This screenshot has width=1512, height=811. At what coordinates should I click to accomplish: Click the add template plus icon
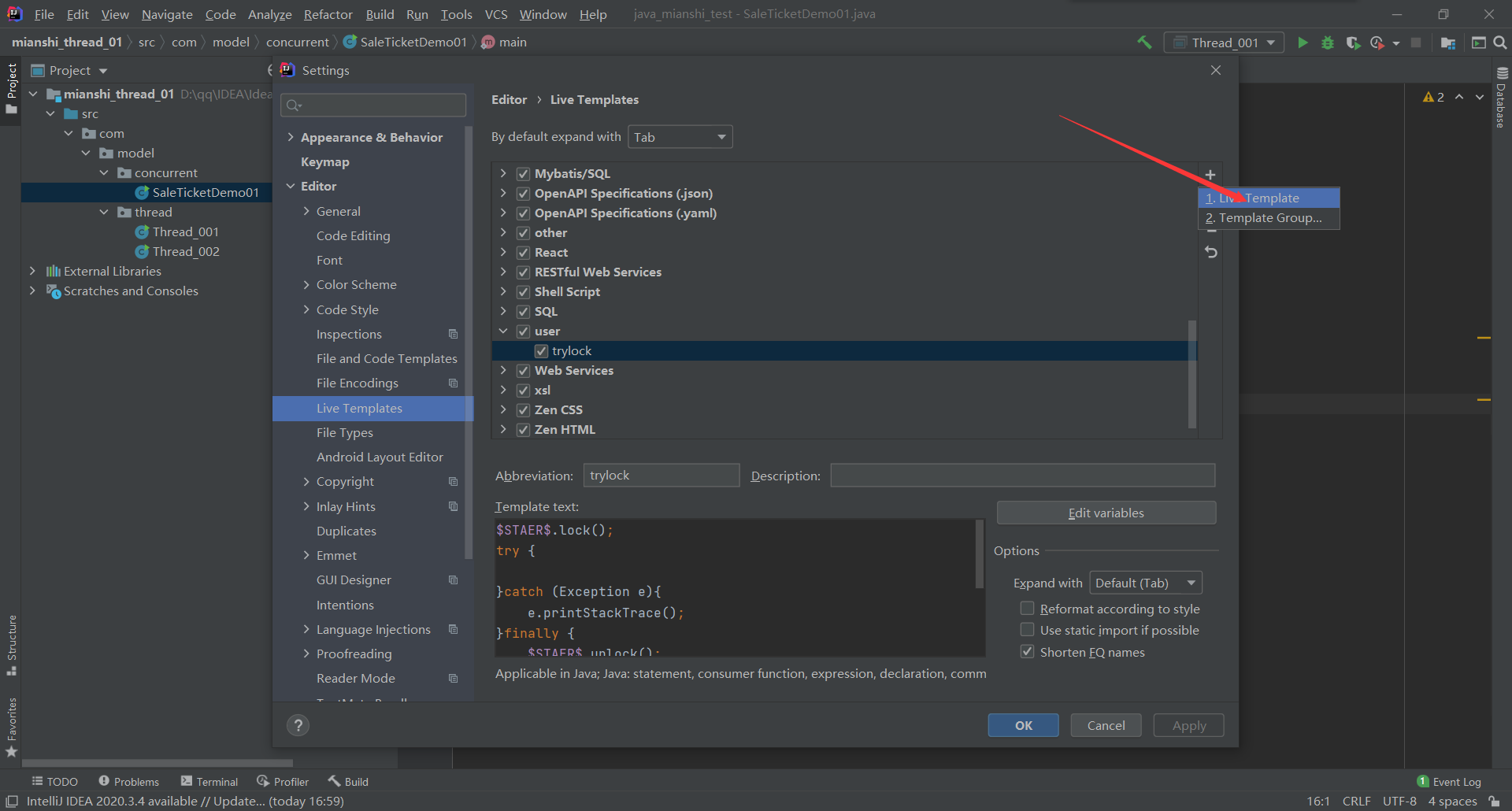coord(1210,175)
